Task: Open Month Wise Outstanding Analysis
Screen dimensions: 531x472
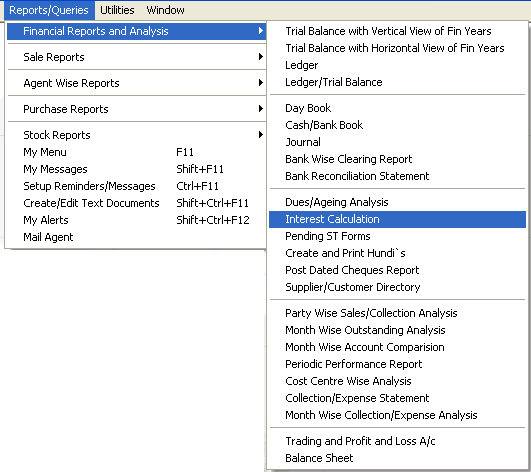Action: tap(397, 330)
